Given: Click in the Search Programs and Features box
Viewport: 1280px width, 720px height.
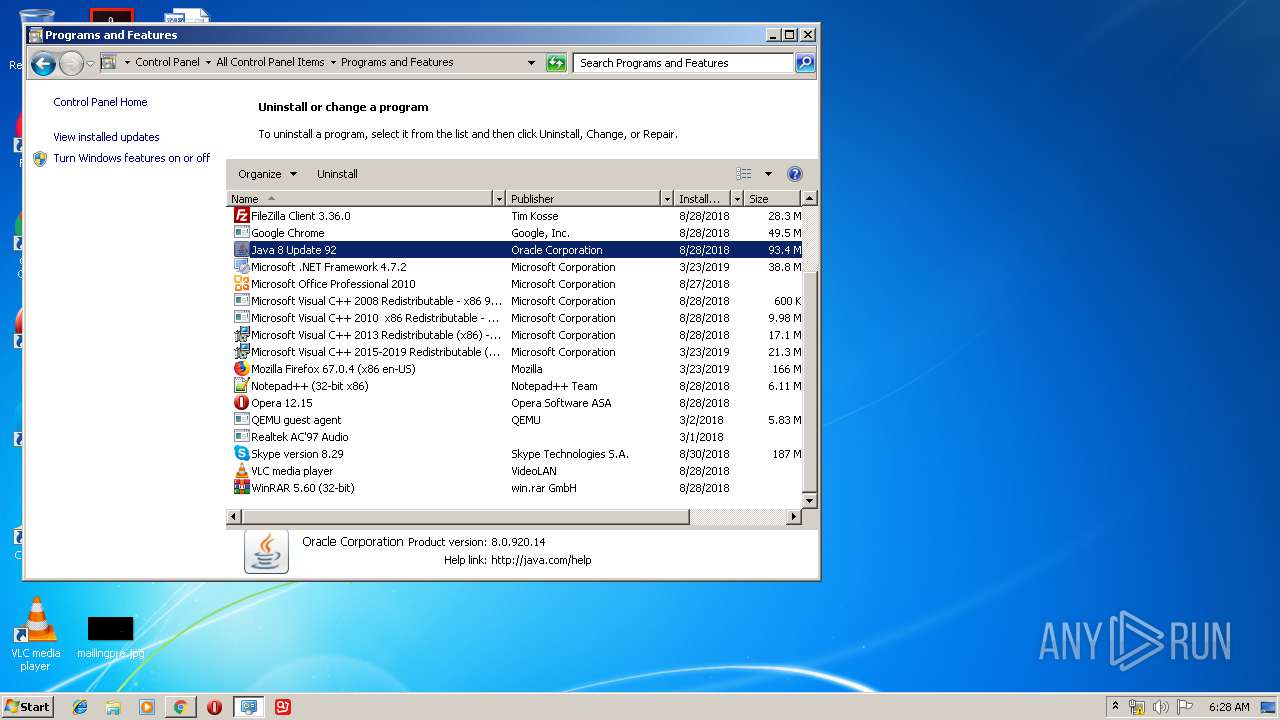Looking at the screenshot, I should coord(685,63).
